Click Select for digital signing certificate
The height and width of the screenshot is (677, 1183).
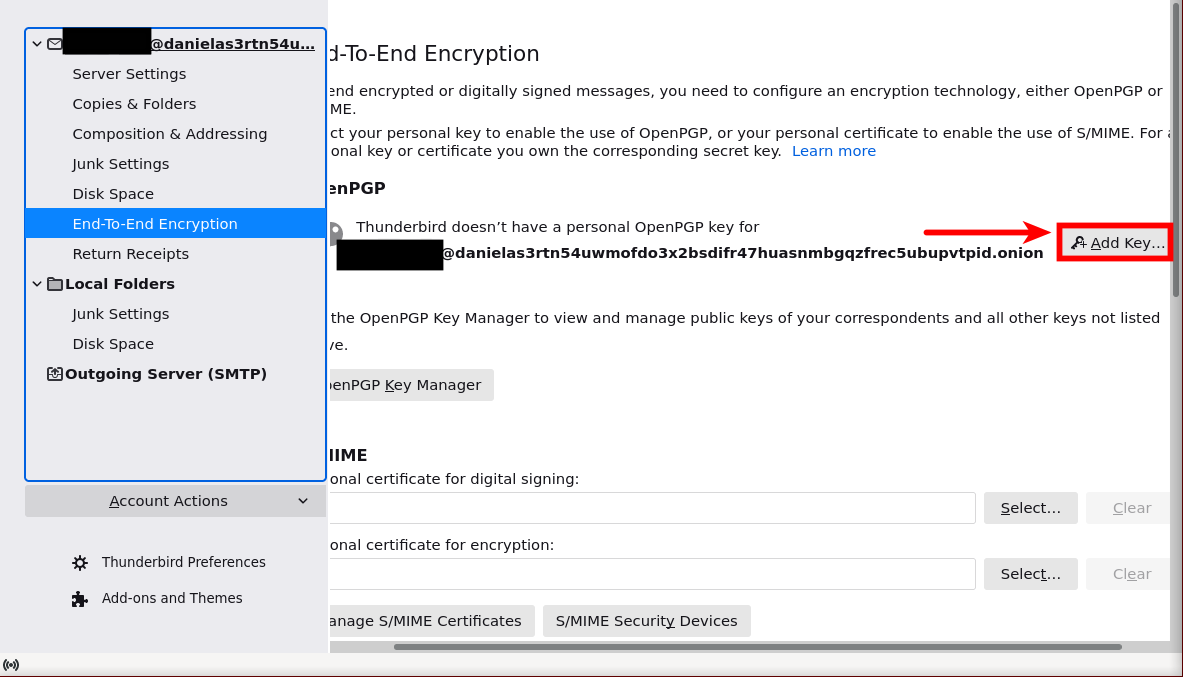[1030, 508]
